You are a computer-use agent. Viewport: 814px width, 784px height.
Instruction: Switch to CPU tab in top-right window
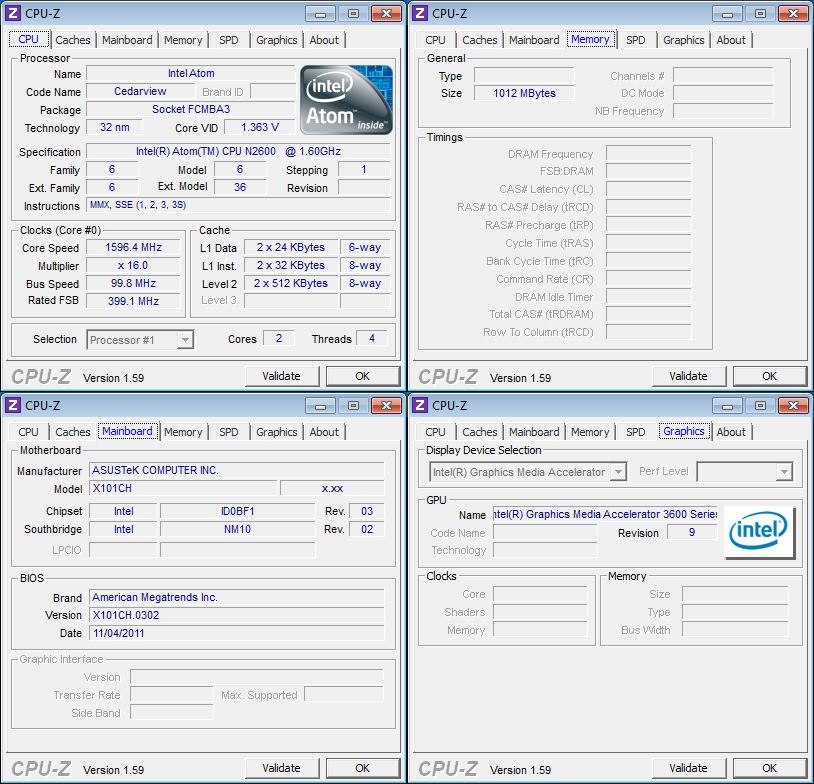pyautogui.click(x=435, y=40)
